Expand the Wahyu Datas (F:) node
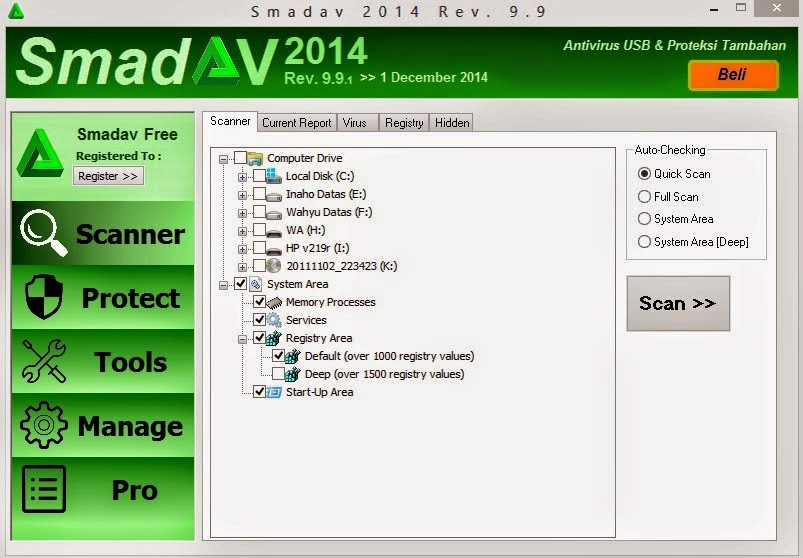 click(x=242, y=213)
